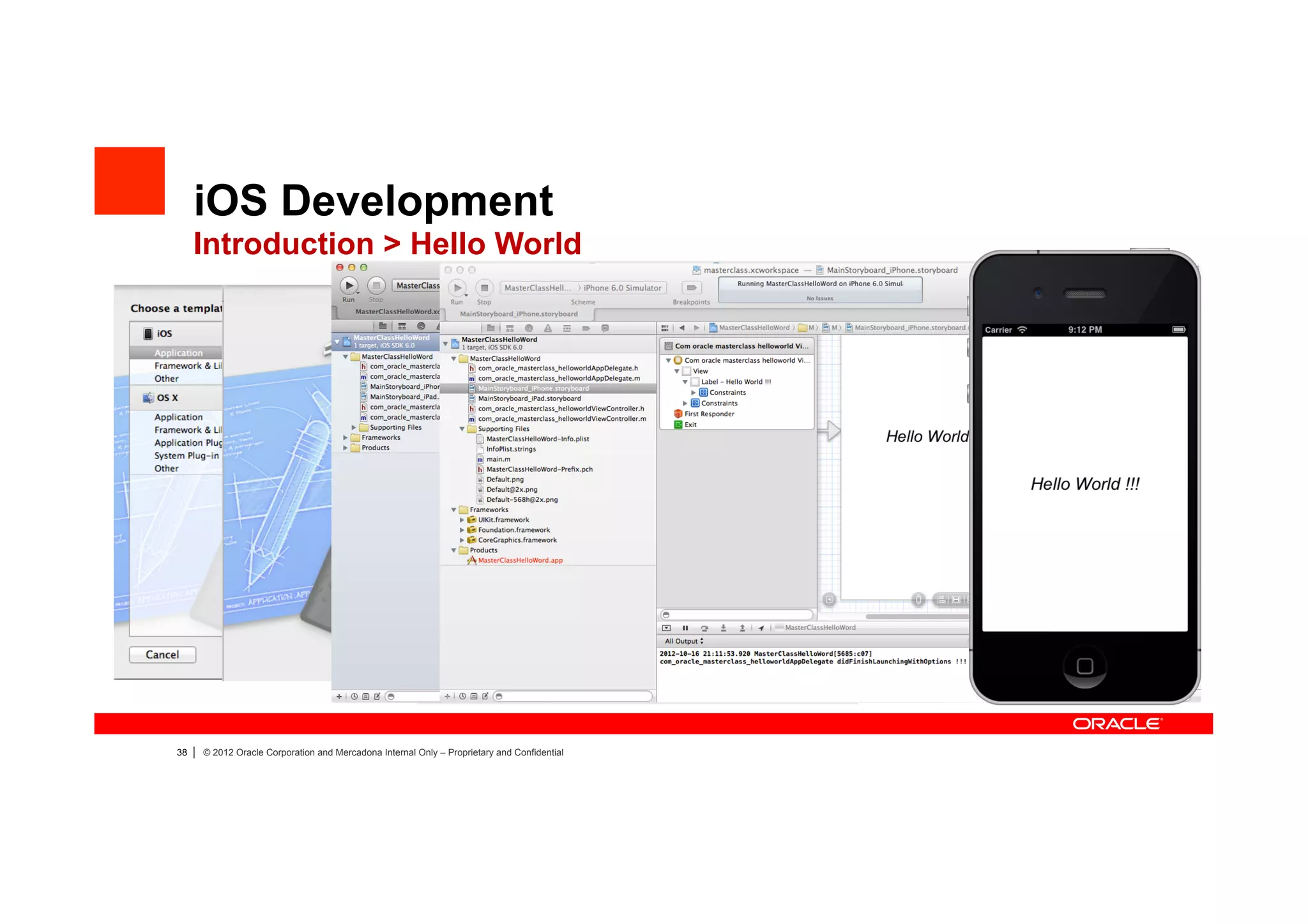Screen dimensions: 1308x924
Task: Collapse the Supporting Files group in the front window
Action: [x=462, y=429]
